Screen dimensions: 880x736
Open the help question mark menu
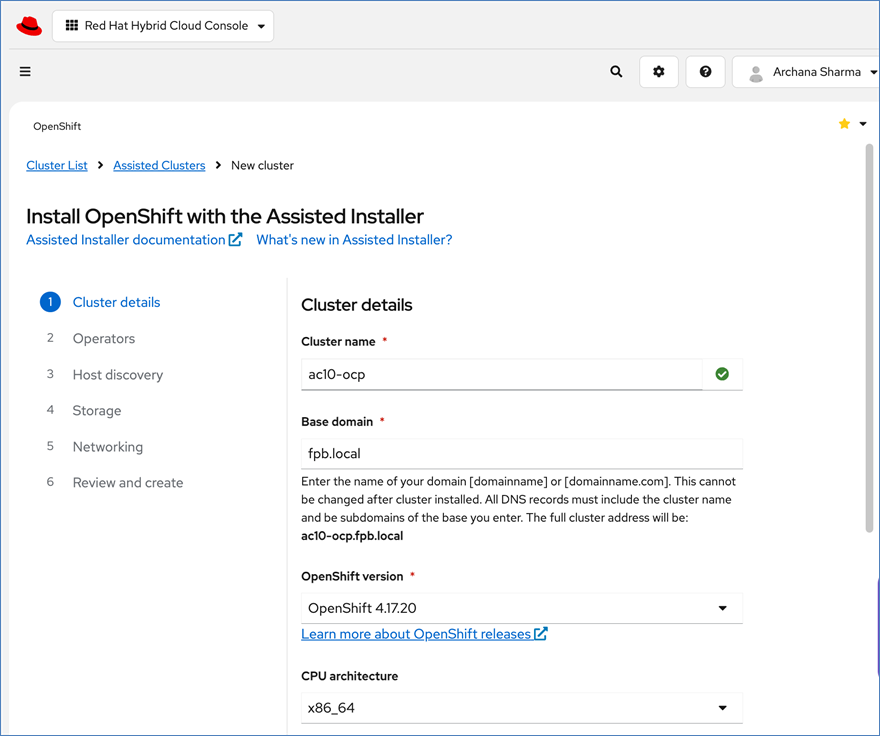click(x=705, y=72)
